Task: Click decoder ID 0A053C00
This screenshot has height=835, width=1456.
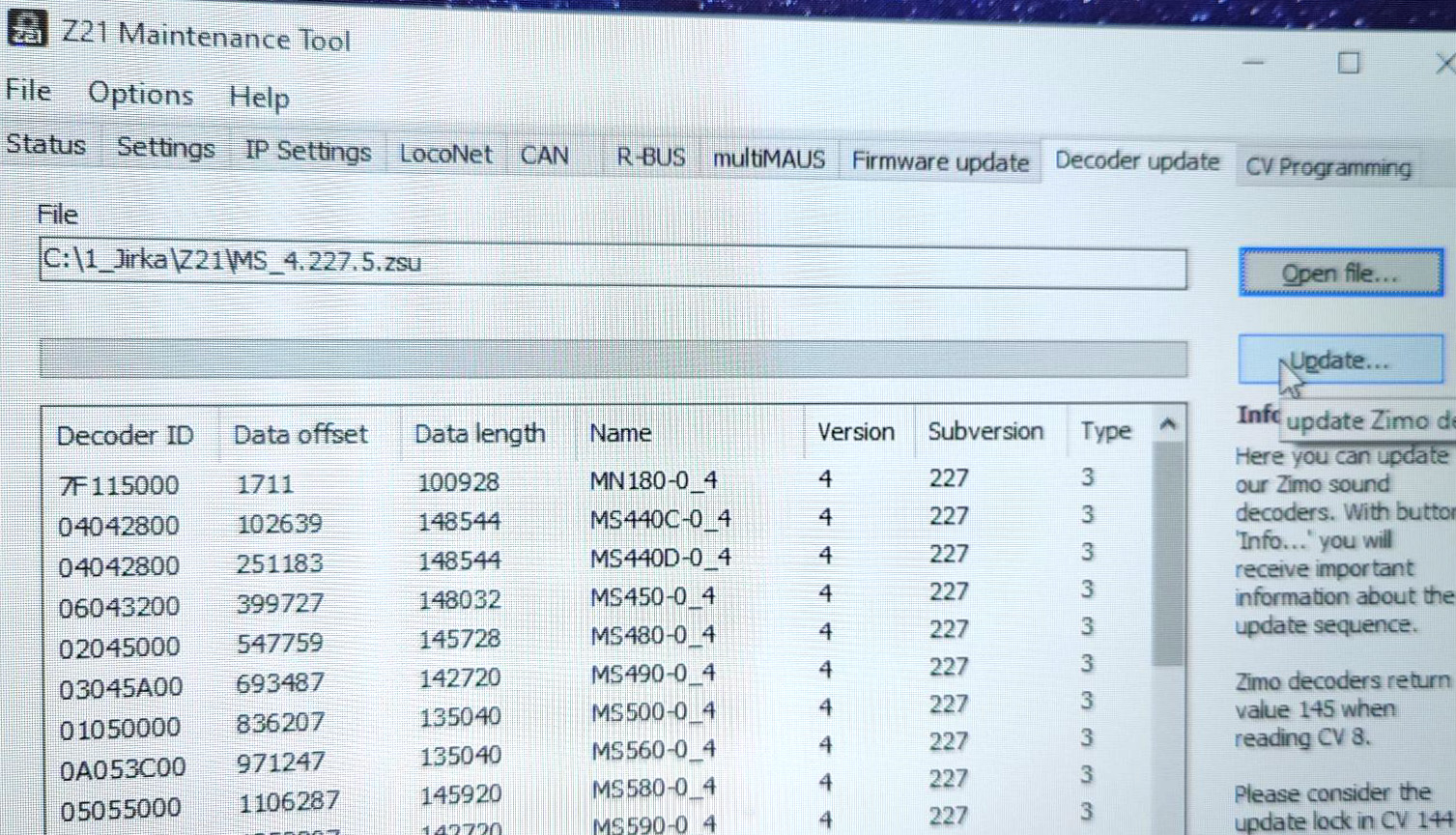Action: click(123, 768)
